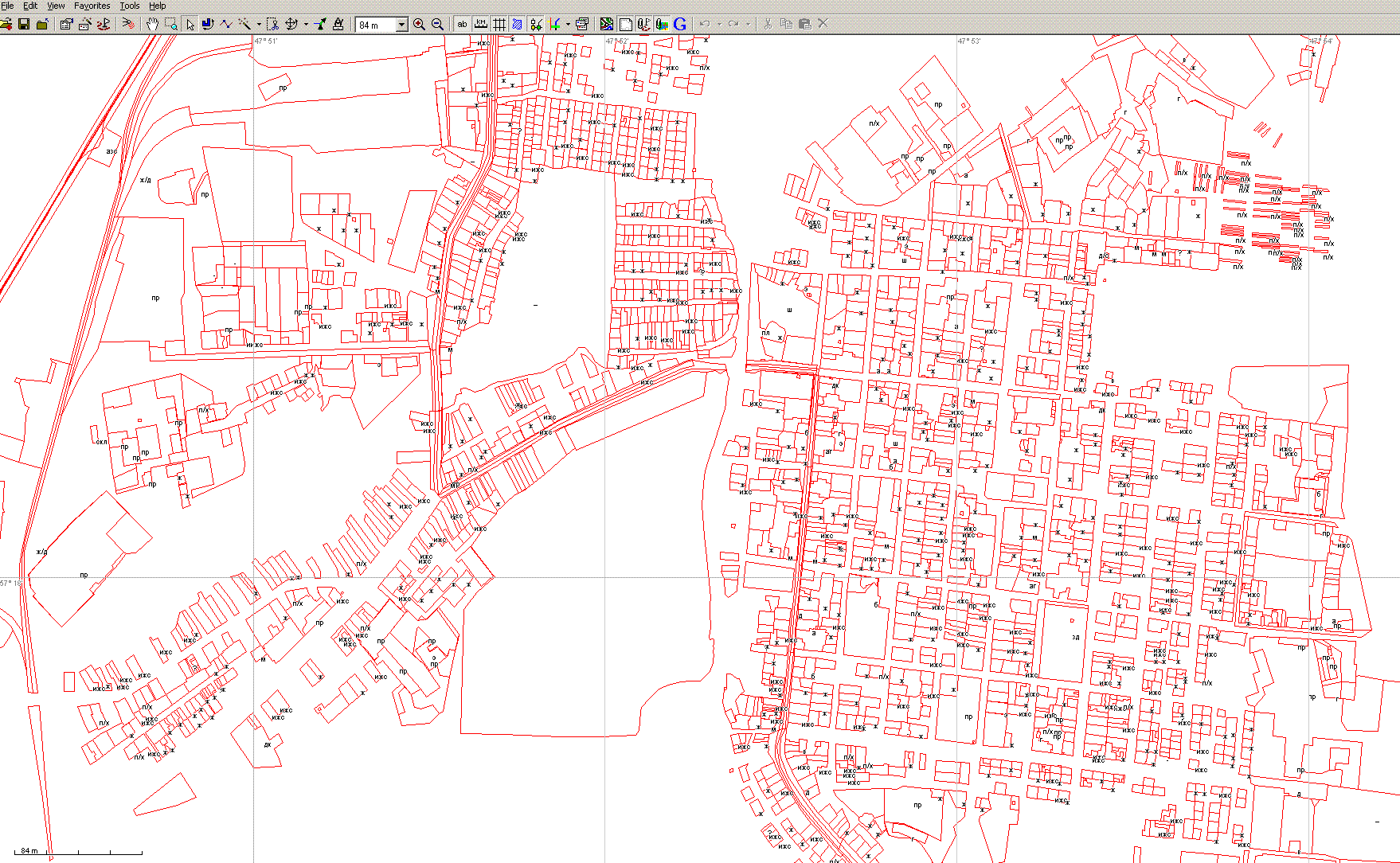The height and width of the screenshot is (863, 1400).
Task: Toggle the km scale bar button
Action: [x=481, y=24]
